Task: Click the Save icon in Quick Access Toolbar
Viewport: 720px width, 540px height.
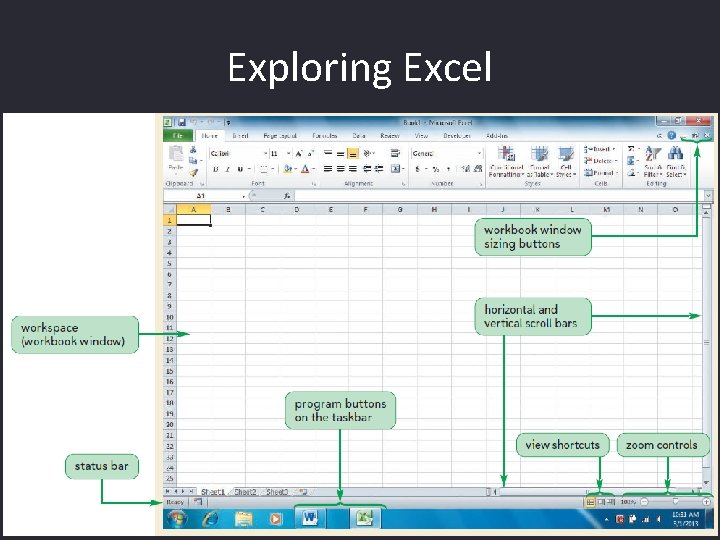Action: [182, 122]
